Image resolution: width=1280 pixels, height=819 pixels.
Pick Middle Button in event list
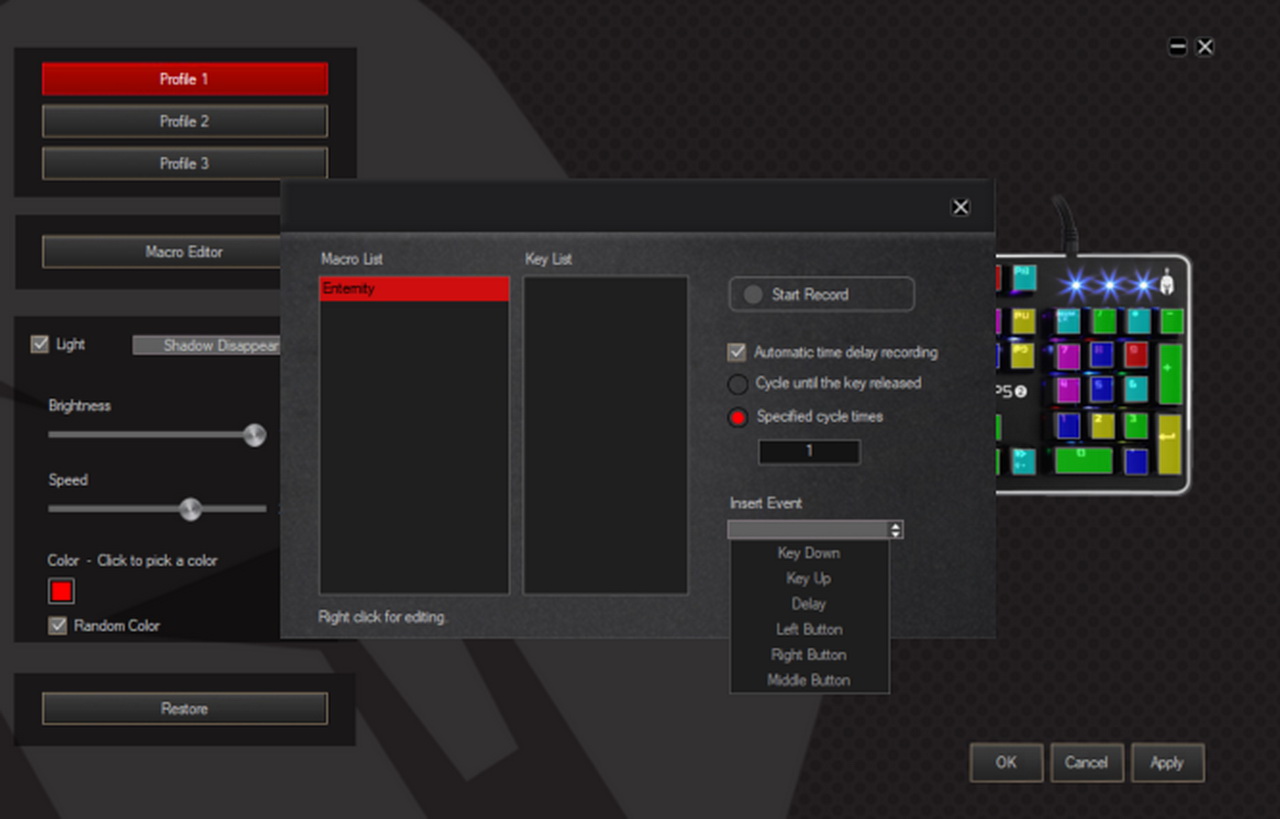pyautogui.click(x=808, y=680)
